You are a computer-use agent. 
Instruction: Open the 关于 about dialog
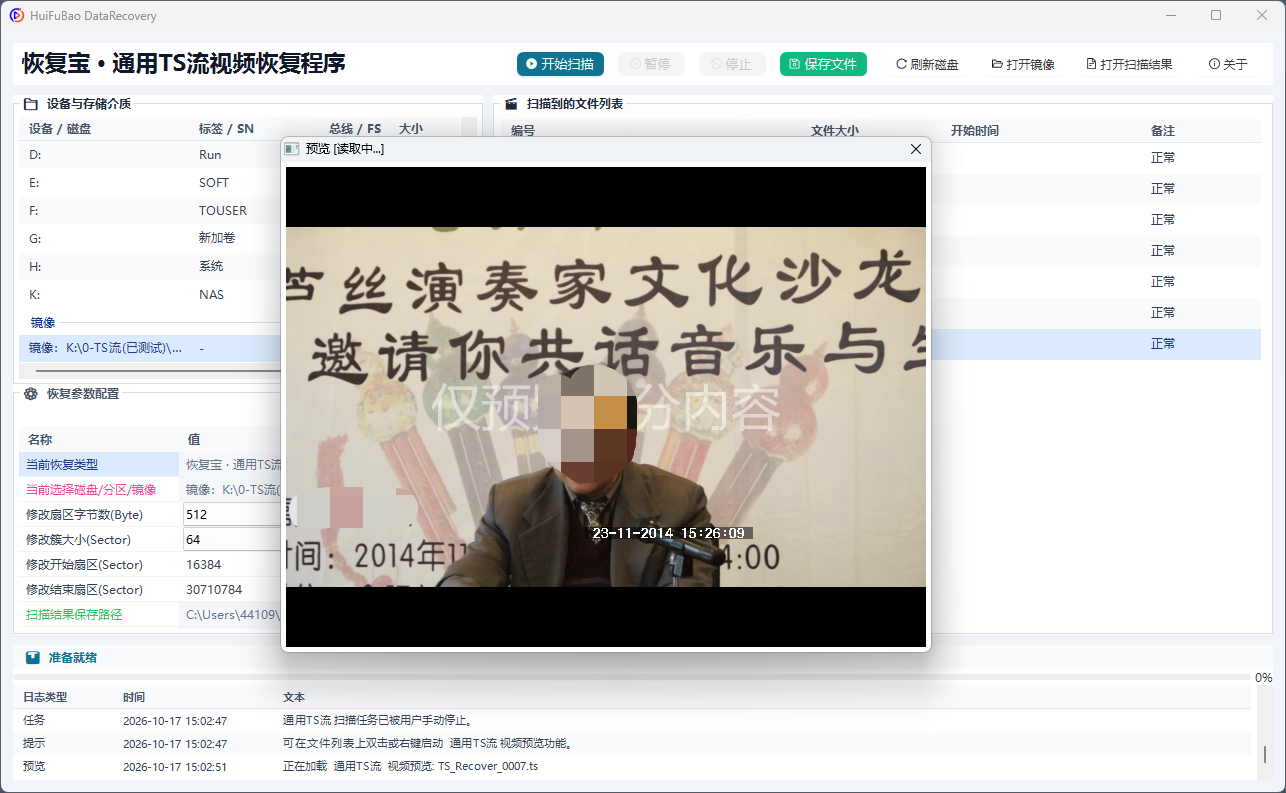point(1228,64)
